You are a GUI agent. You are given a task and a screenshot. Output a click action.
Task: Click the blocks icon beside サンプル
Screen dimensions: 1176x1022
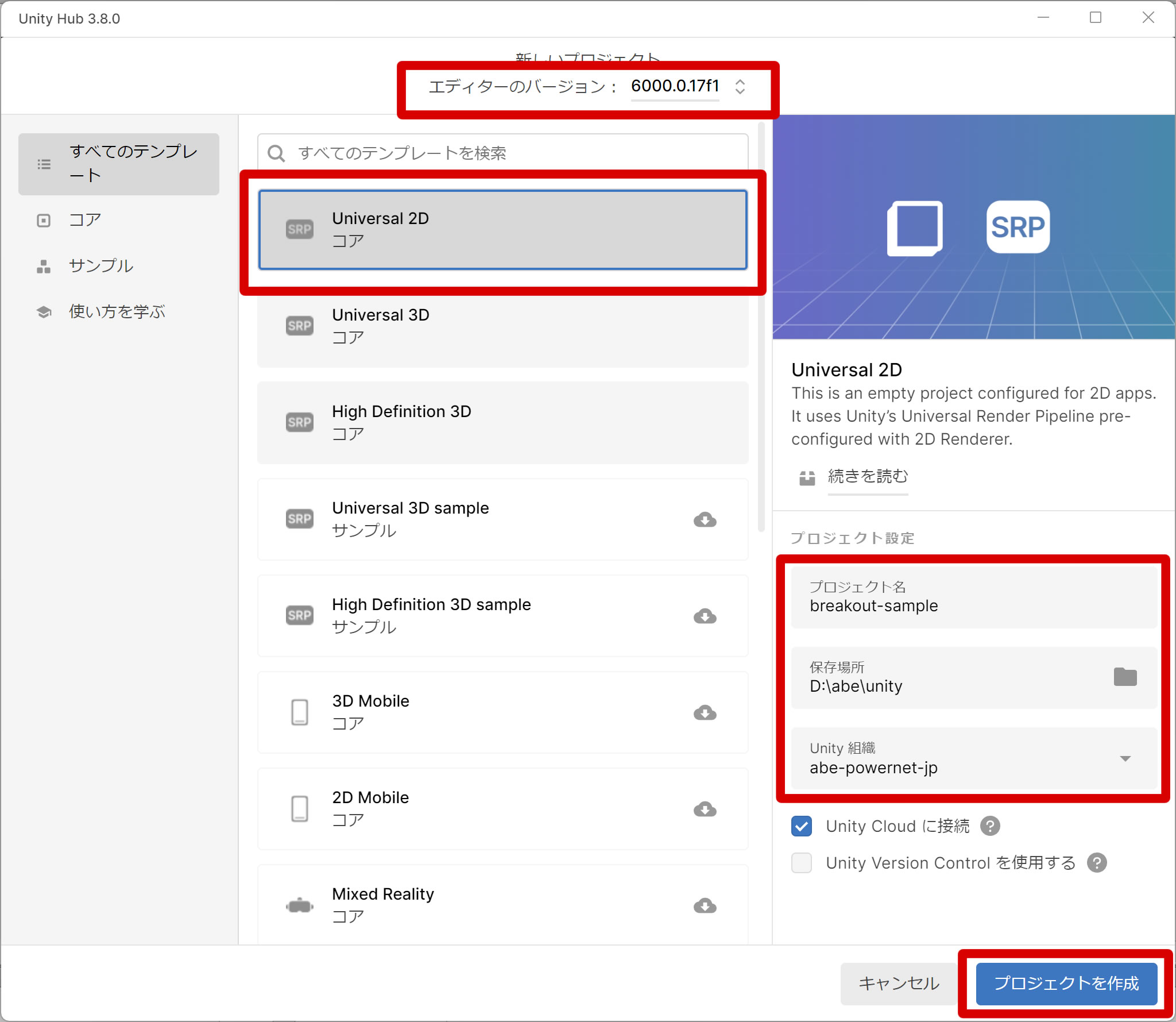coord(44,267)
